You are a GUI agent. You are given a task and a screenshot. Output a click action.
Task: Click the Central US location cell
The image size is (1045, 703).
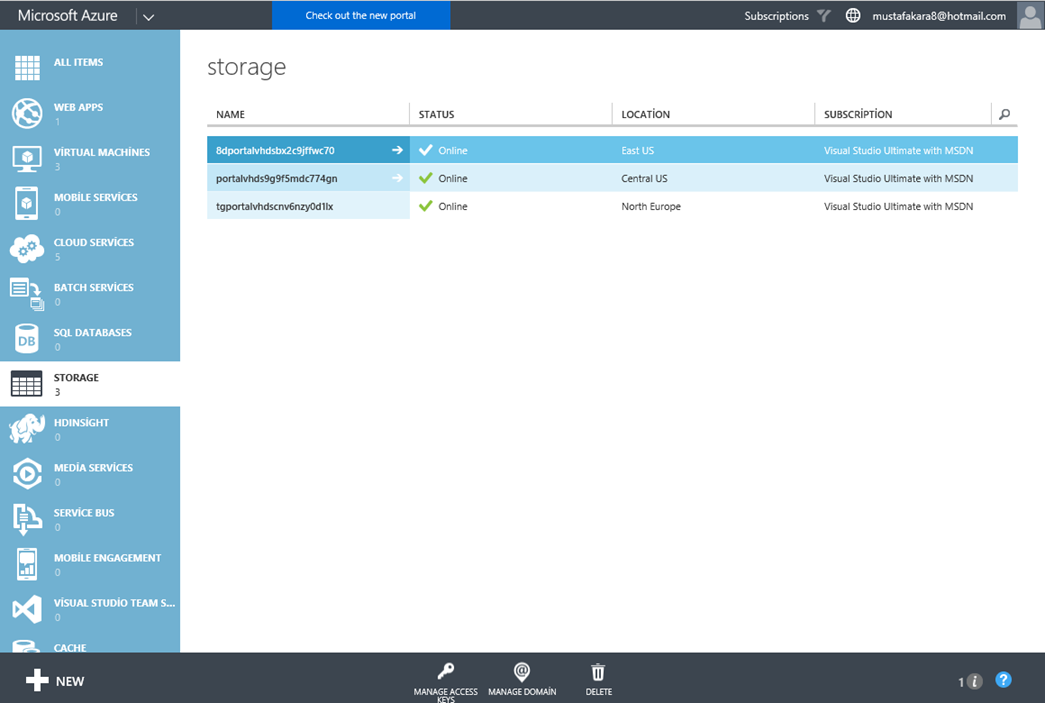click(x=644, y=179)
